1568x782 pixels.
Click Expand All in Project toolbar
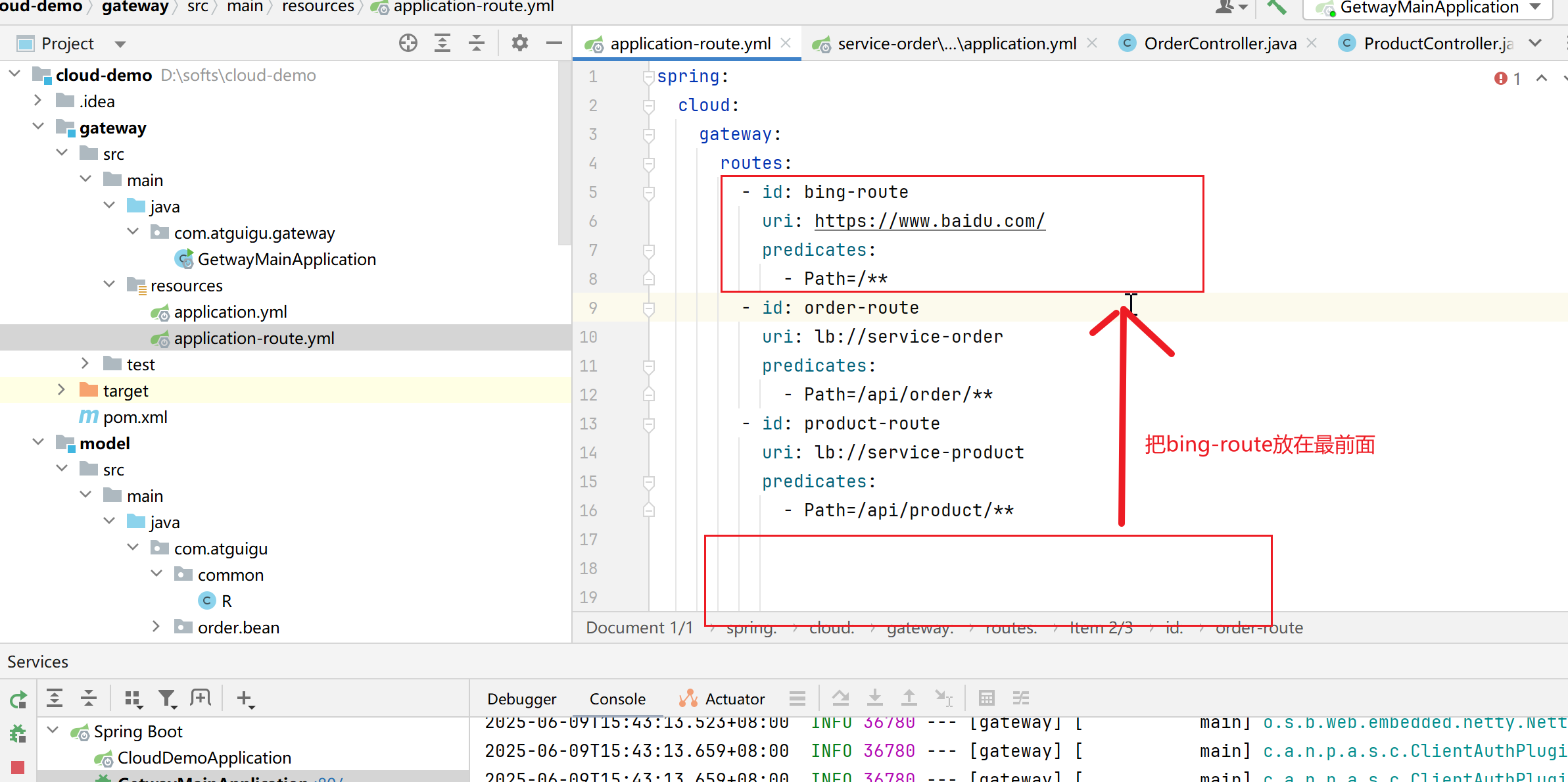[x=442, y=43]
